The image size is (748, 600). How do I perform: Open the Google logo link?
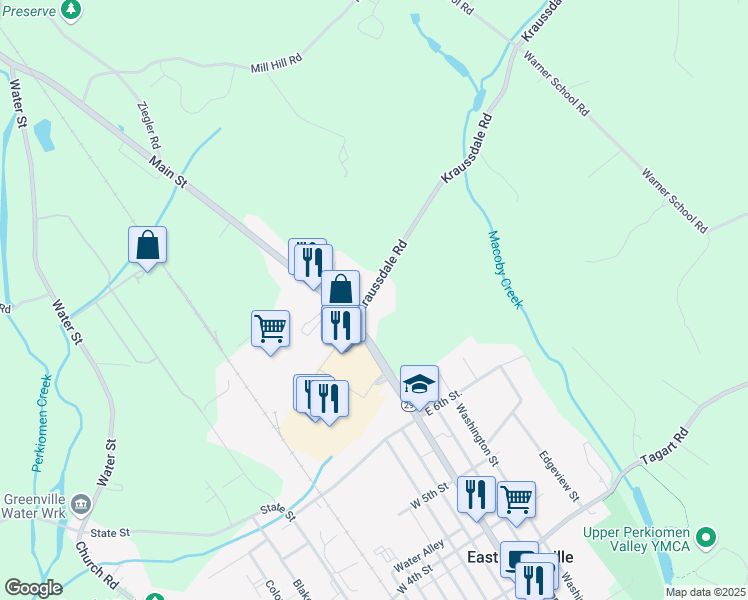(x=33, y=588)
